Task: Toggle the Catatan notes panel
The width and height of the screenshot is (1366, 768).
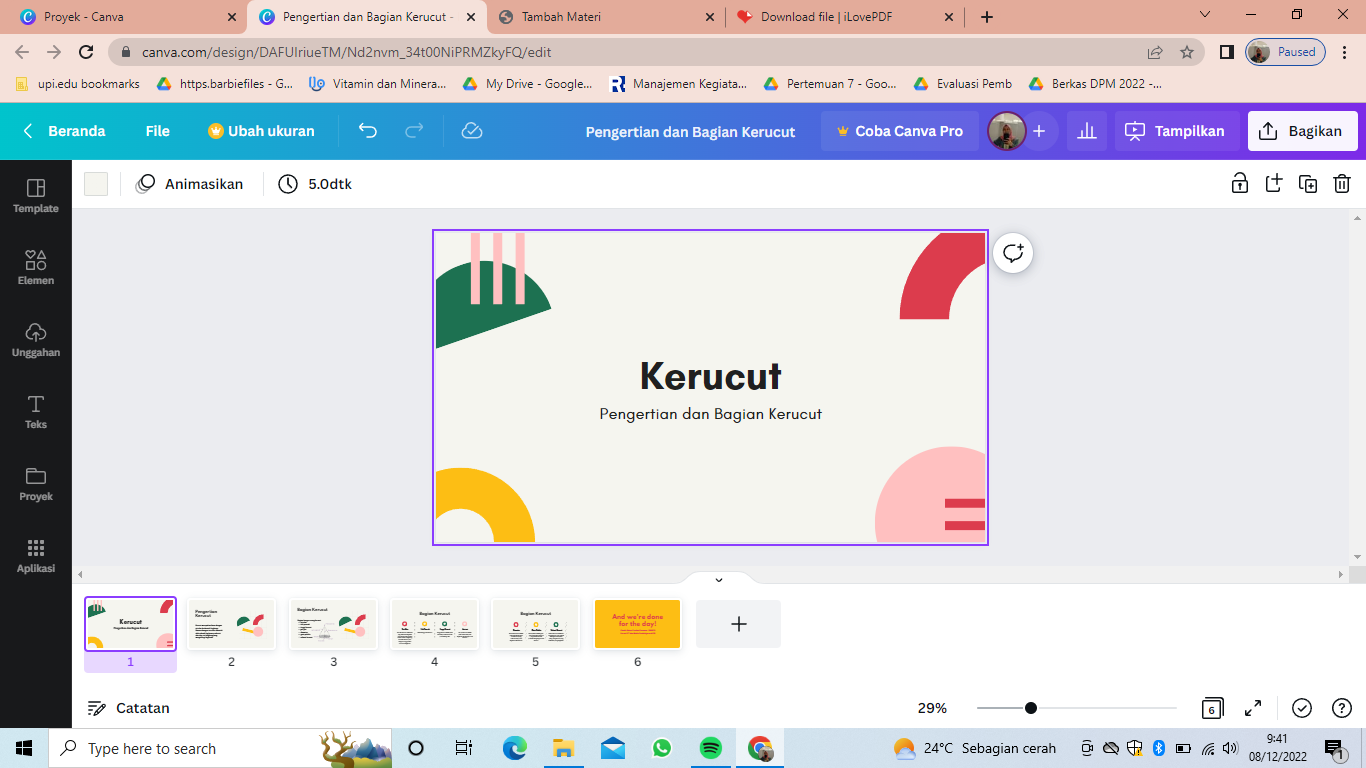Action: [128, 708]
